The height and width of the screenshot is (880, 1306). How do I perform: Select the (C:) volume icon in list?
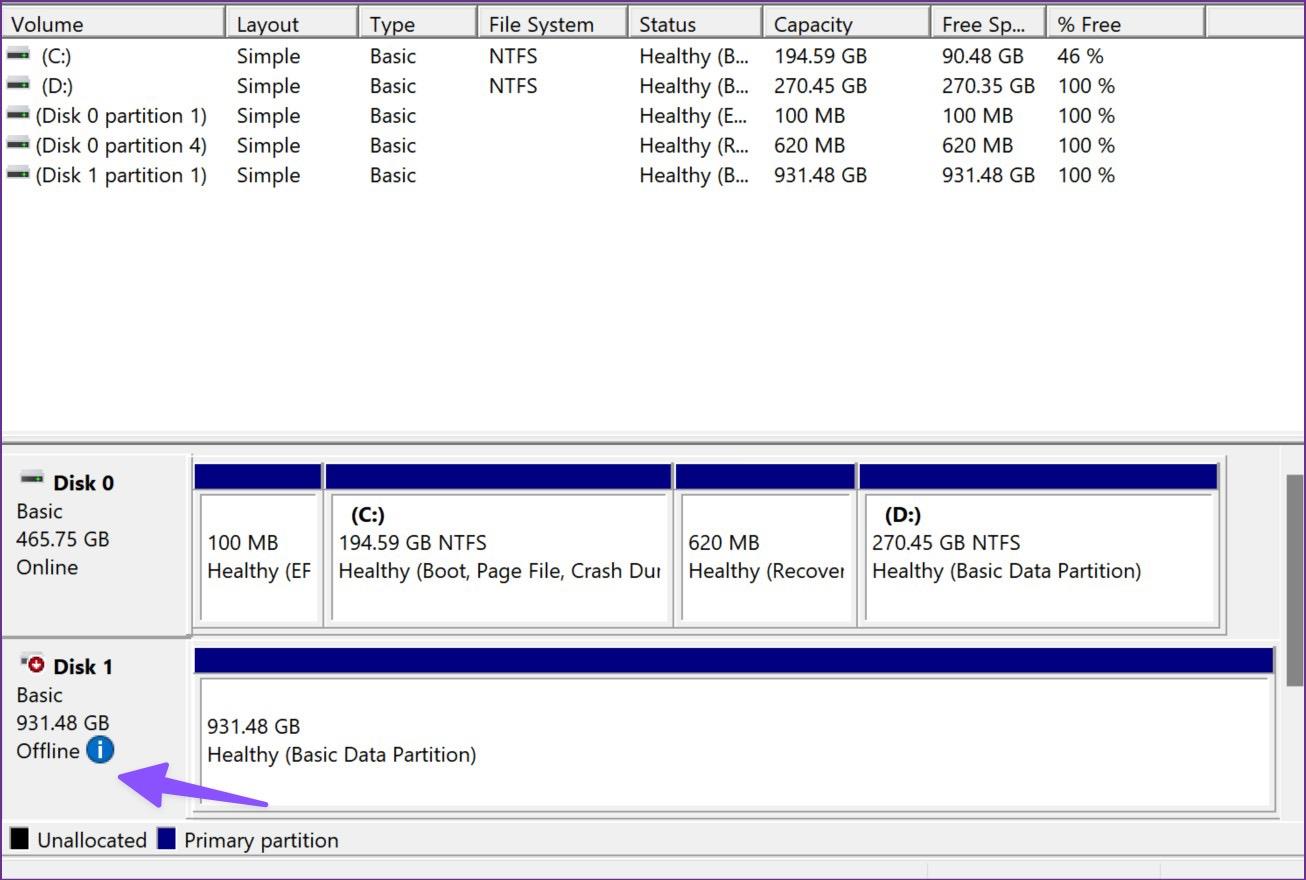pyautogui.click(x=18, y=56)
